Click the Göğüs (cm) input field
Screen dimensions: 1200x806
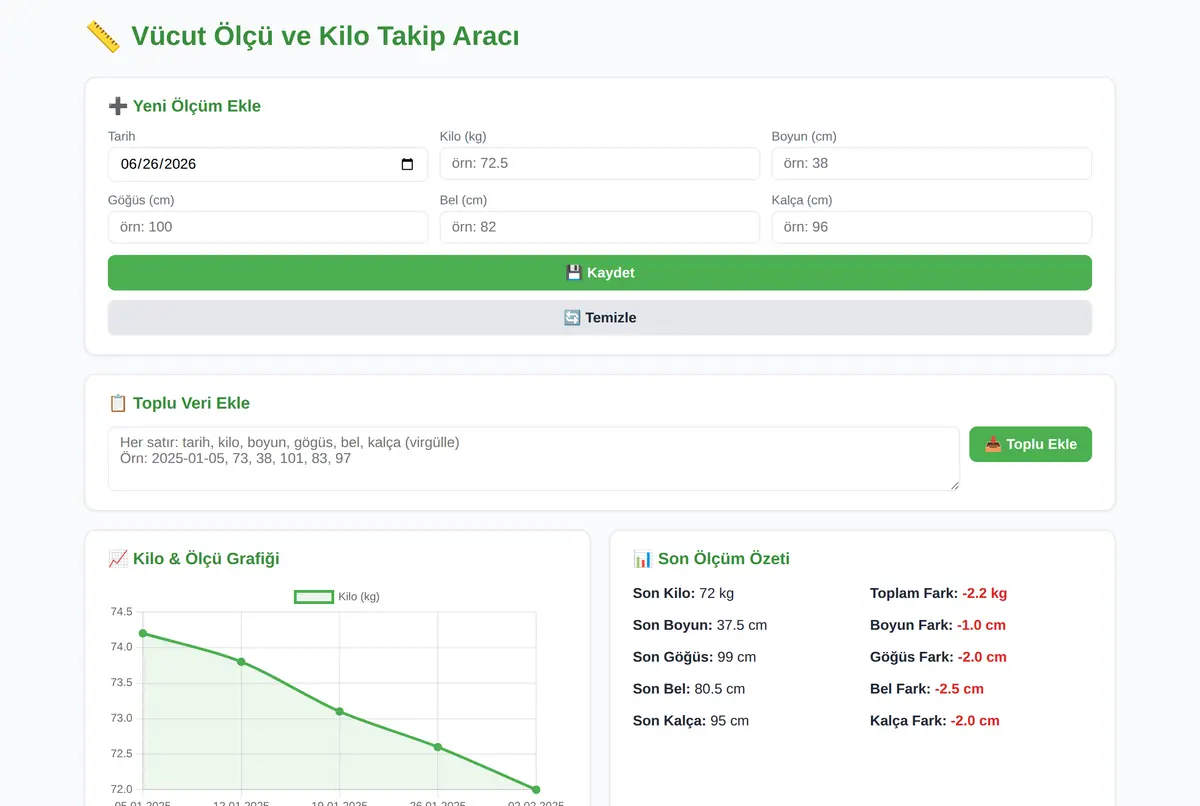(x=268, y=227)
